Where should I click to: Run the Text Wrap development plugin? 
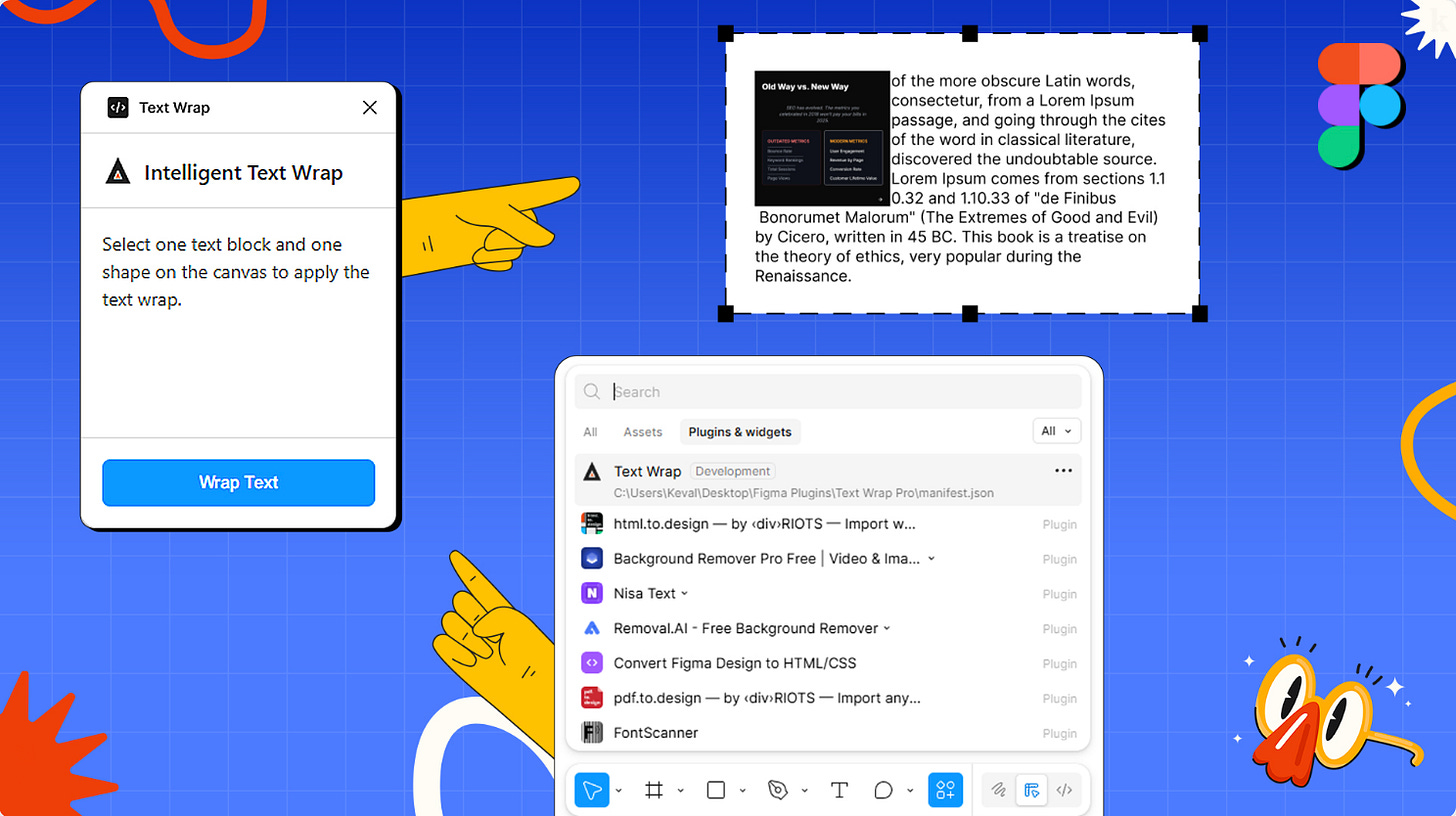[x=828, y=480]
